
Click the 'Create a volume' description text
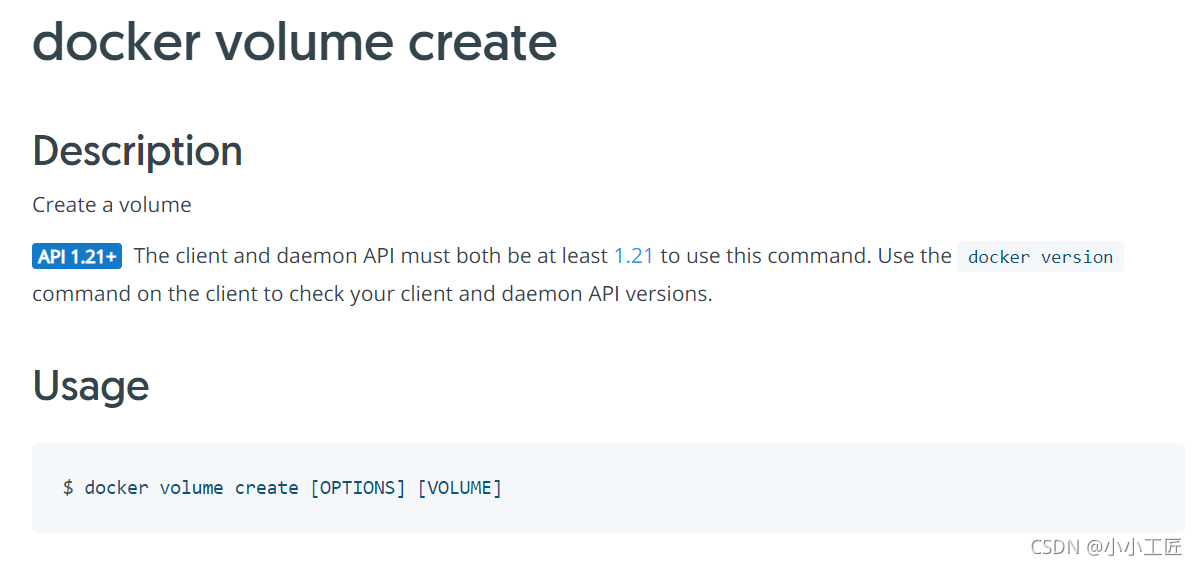click(112, 205)
